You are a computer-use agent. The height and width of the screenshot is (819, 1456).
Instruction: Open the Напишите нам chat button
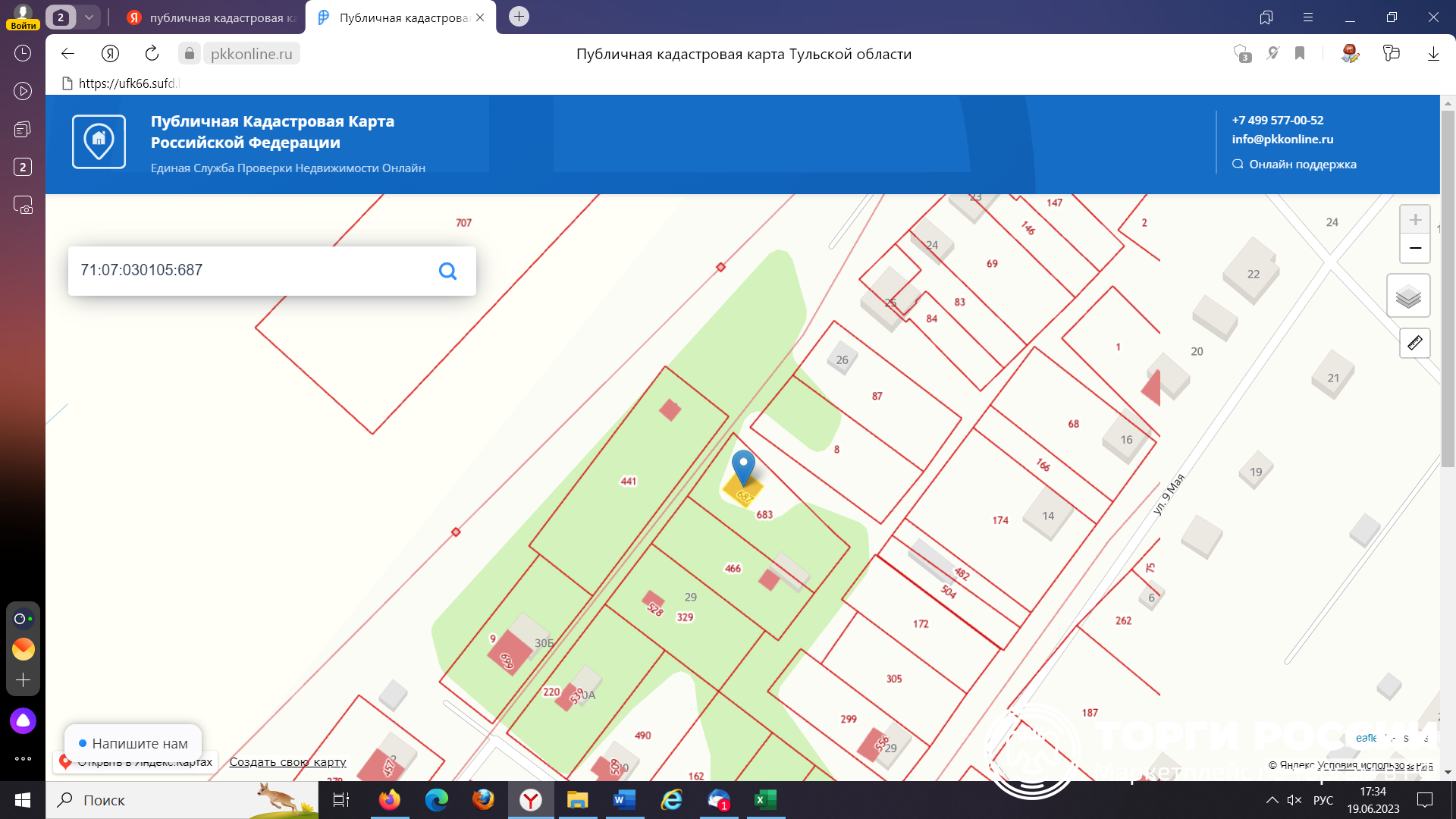(x=133, y=743)
